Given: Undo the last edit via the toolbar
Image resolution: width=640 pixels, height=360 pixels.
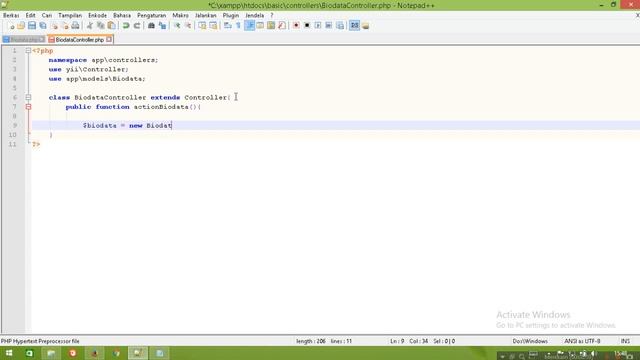Looking at the screenshot, I should (126, 26).
